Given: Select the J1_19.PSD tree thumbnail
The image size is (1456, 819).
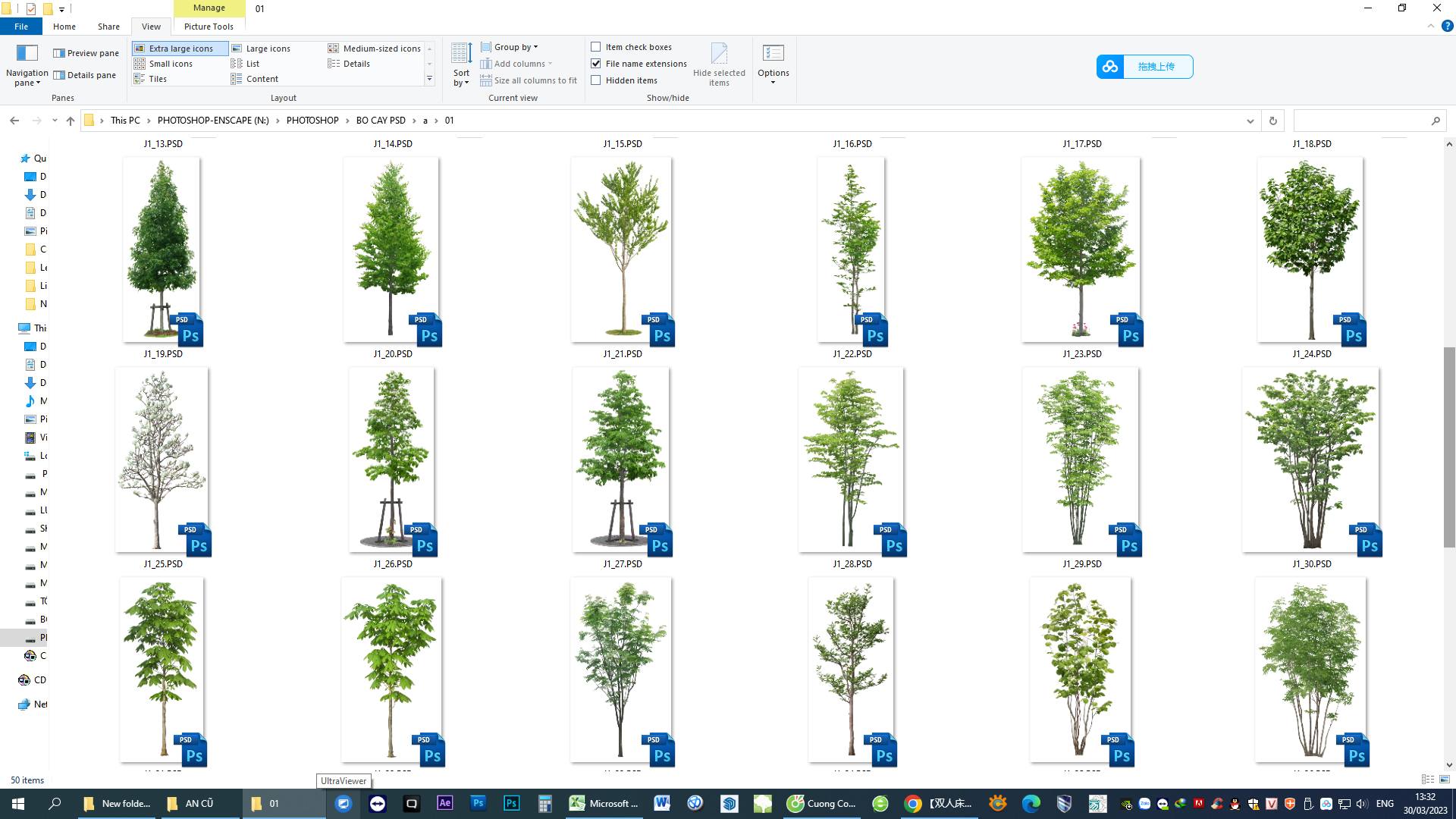Looking at the screenshot, I should pyautogui.click(x=163, y=252).
